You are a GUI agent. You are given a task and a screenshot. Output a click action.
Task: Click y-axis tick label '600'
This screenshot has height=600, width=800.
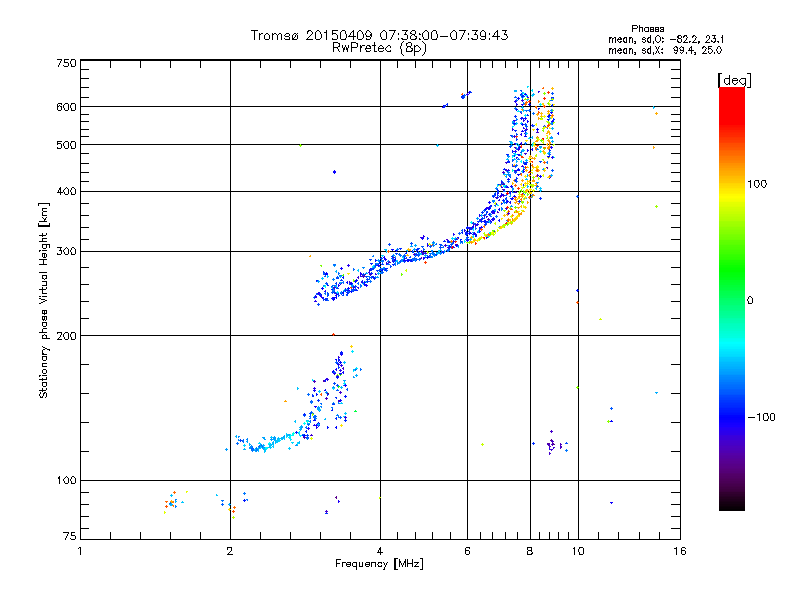coord(66,107)
